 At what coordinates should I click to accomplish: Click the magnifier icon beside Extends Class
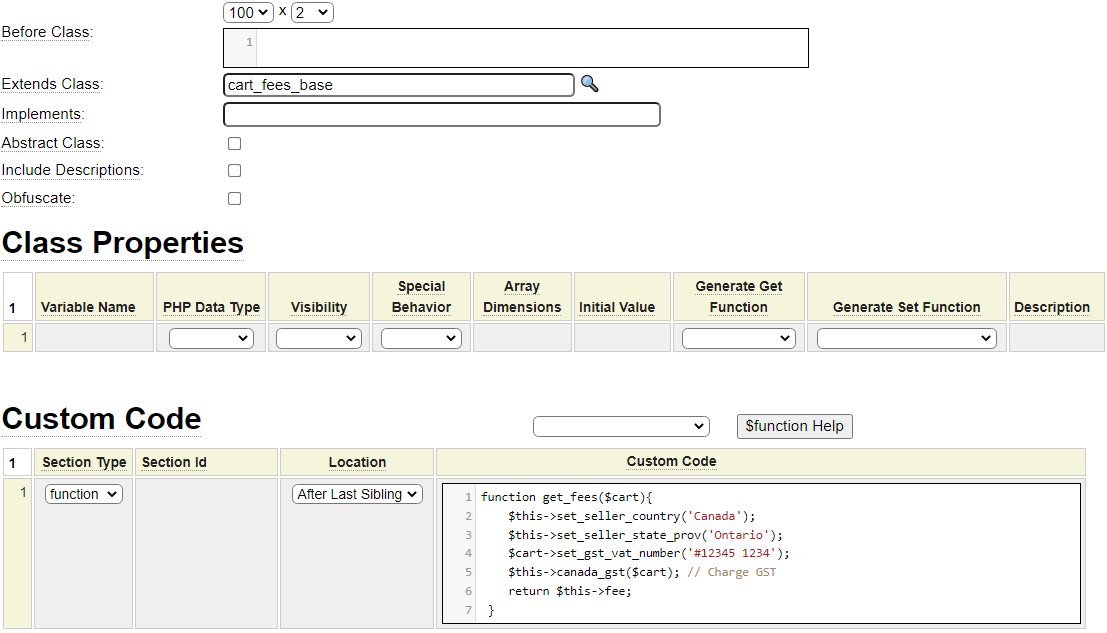coord(590,84)
